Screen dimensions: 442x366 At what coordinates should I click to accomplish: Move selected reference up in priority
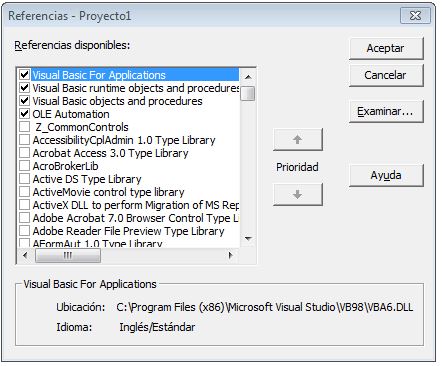click(x=298, y=139)
